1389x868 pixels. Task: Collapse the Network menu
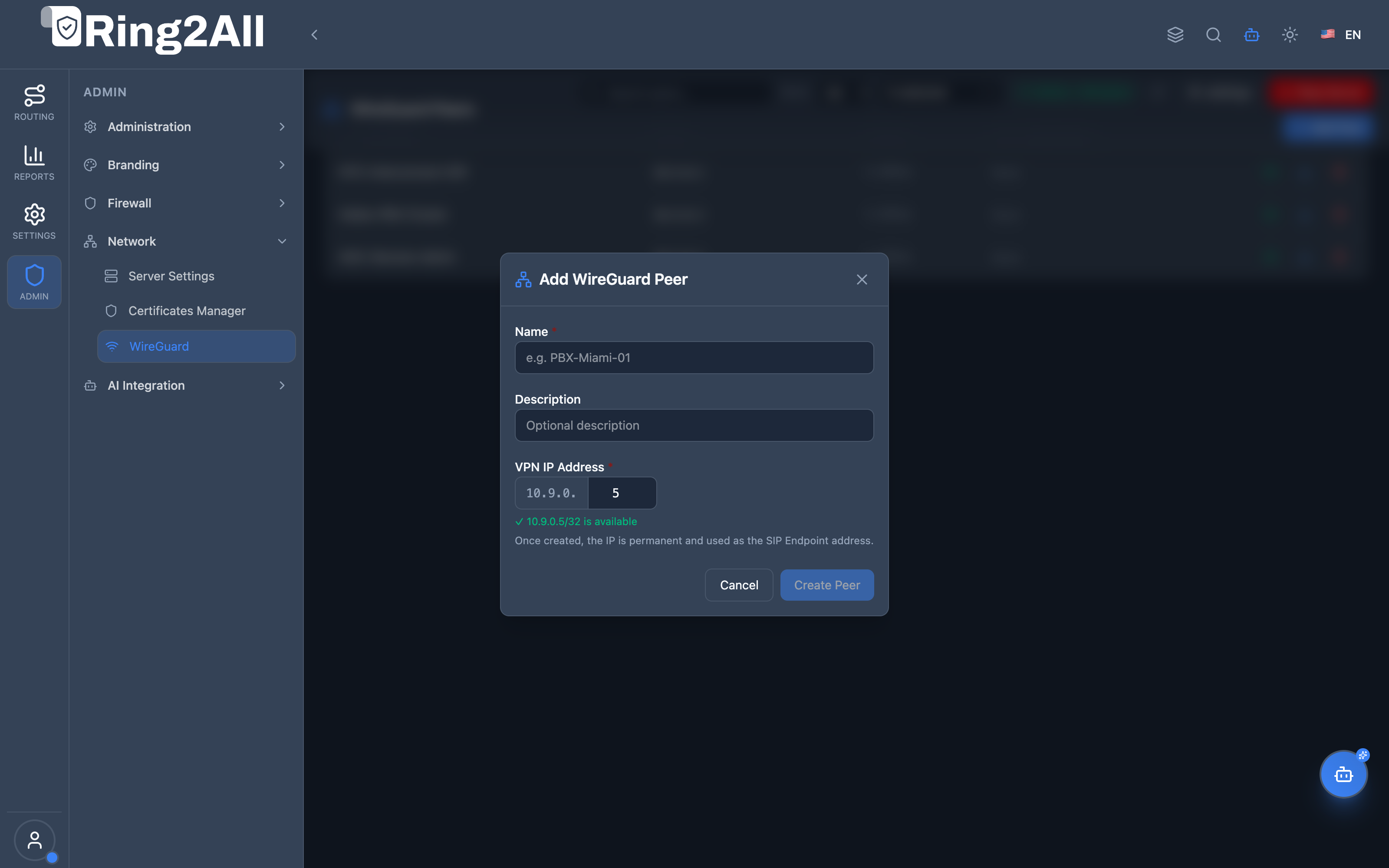(x=185, y=241)
